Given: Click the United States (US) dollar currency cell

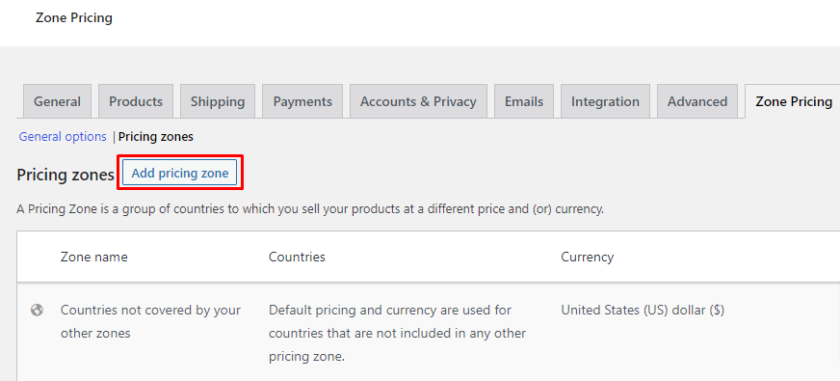Looking at the screenshot, I should (x=643, y=310).
